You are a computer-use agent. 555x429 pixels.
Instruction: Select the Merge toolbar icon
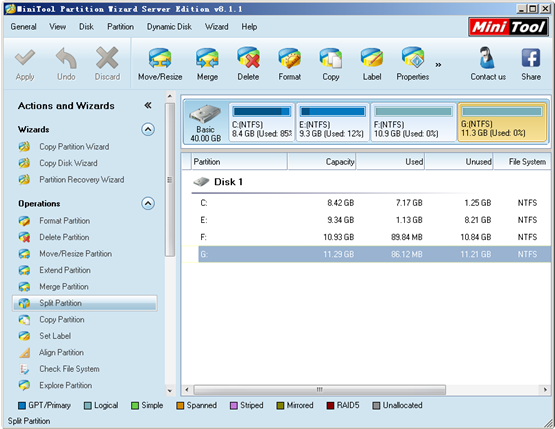(207, 58)
